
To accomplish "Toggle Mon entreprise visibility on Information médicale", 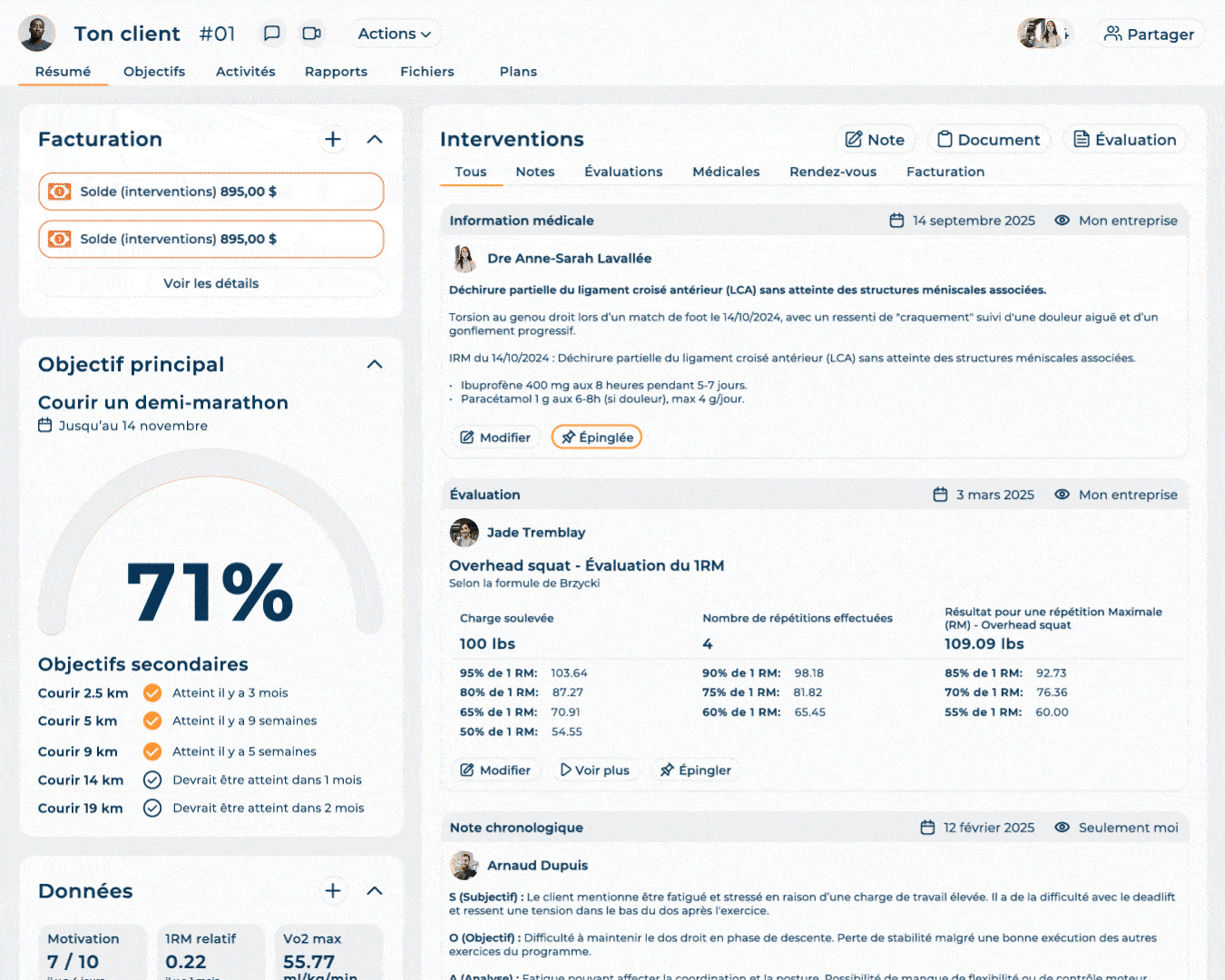I will pyautogui.click(x=1062, y=220).
